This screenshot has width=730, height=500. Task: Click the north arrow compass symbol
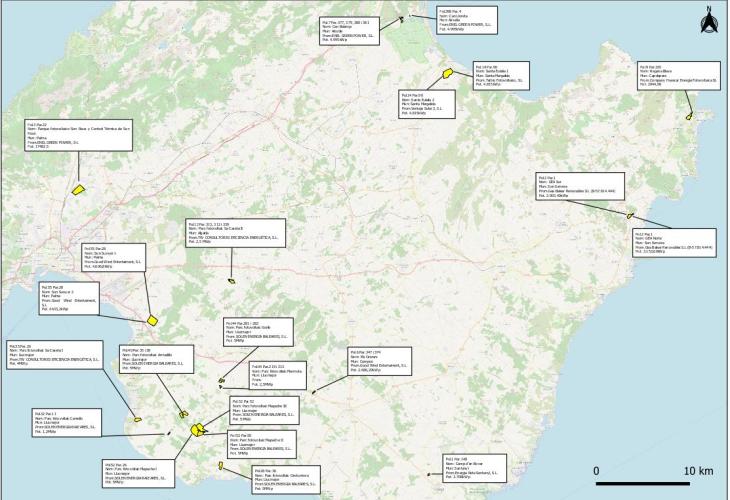pyautogui.click(x=708, y=17)
